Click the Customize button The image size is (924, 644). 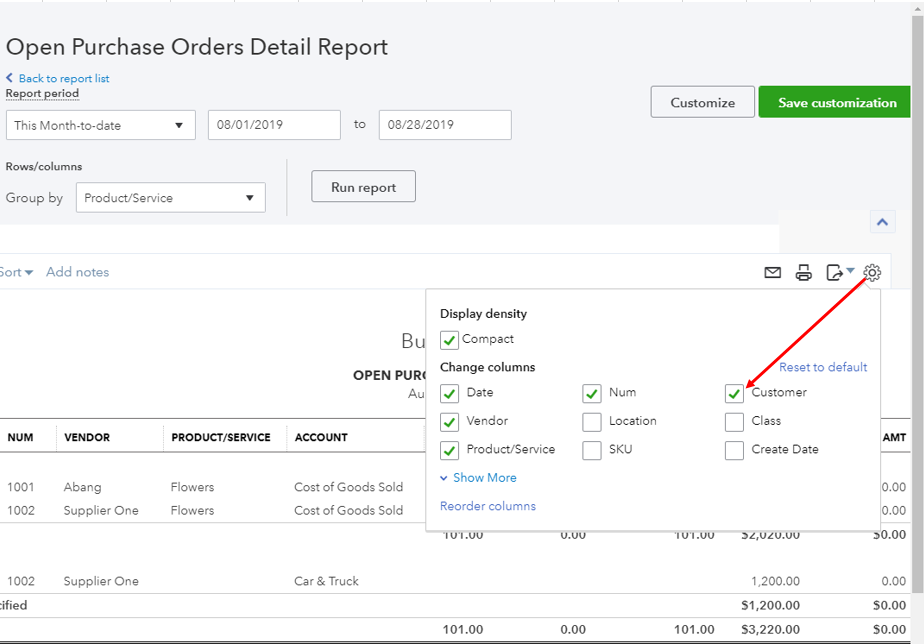tap(702, 102)
